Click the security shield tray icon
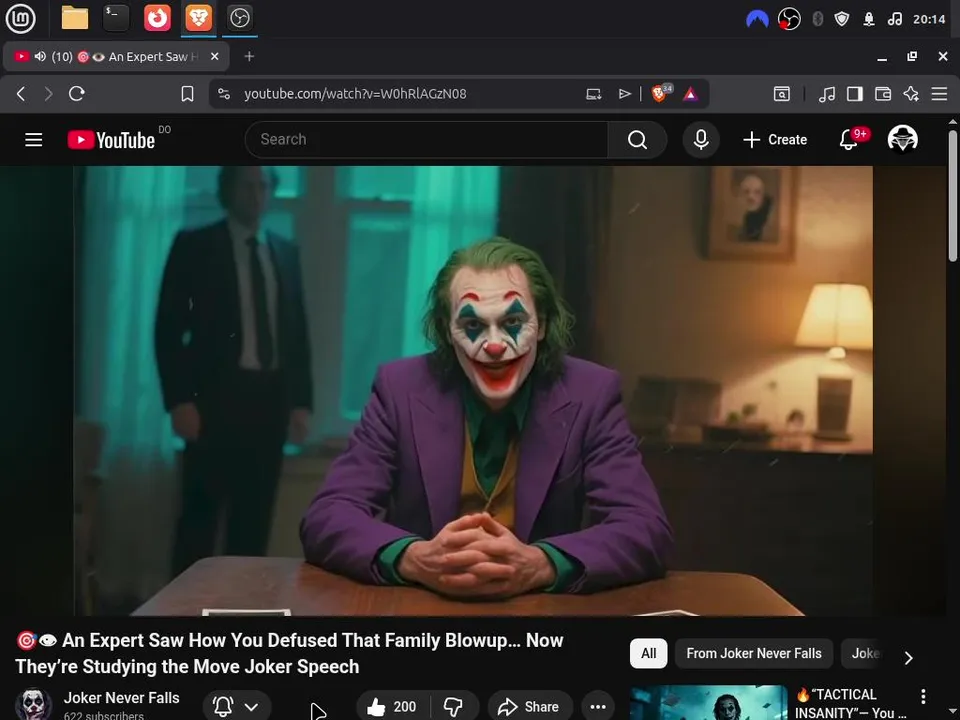960x720 pixels. point(842,20)
